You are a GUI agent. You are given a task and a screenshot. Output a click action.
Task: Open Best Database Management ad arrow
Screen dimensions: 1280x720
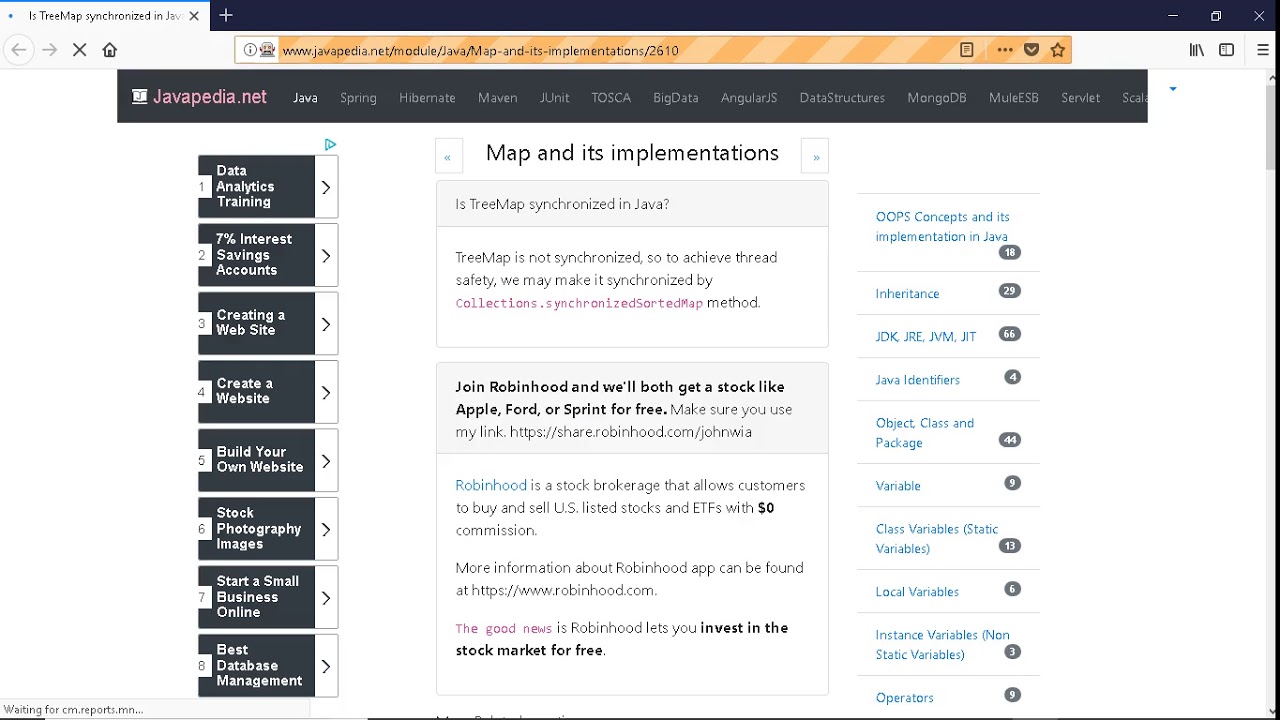[x=326, y=666]
